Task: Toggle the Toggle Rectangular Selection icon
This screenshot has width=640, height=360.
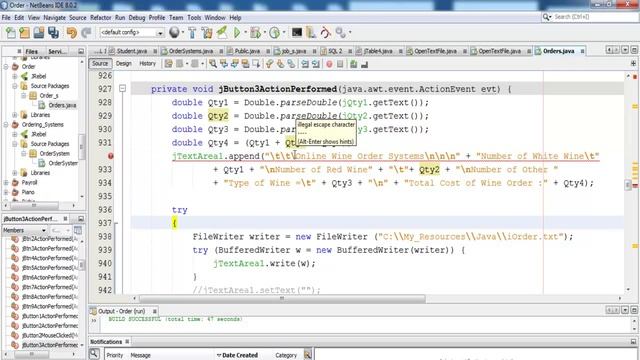Action: click(x=256, y=64)
